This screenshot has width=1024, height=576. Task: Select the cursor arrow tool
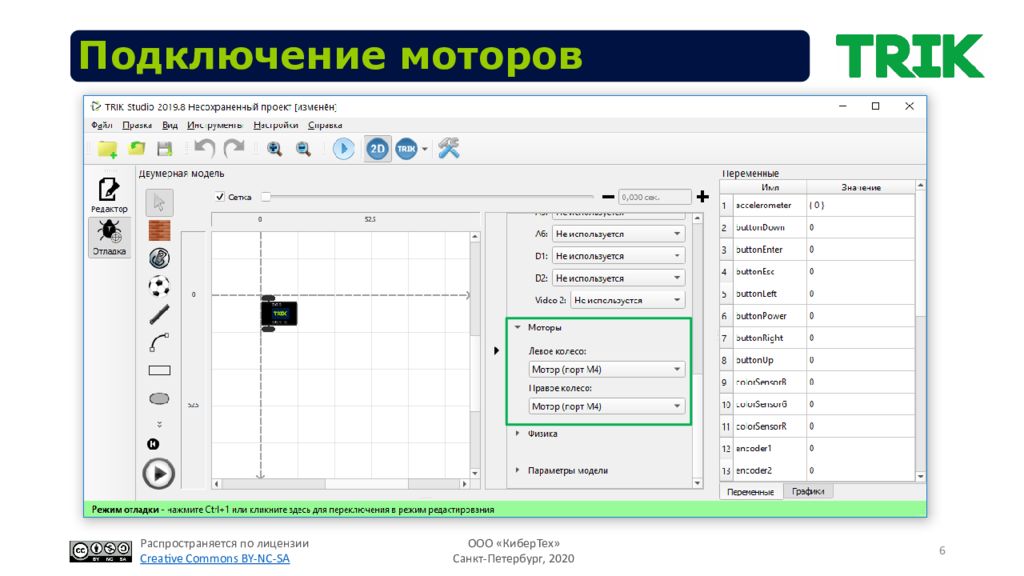(159, 202)
